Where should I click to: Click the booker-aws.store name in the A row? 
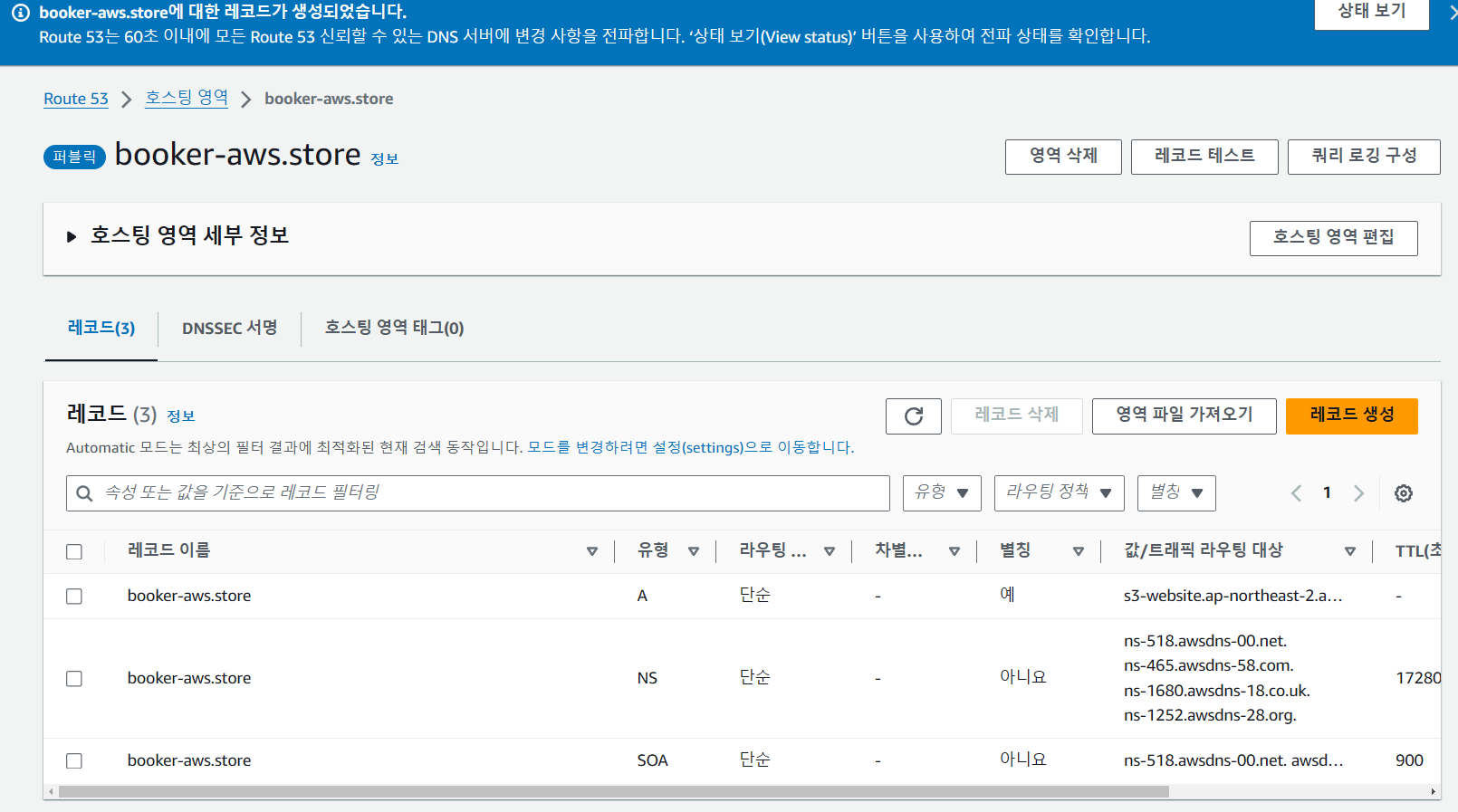[x=189, y=596]
